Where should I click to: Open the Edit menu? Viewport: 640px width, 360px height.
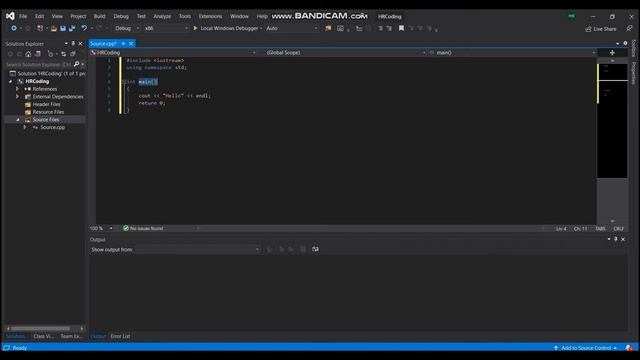point(39,16)
